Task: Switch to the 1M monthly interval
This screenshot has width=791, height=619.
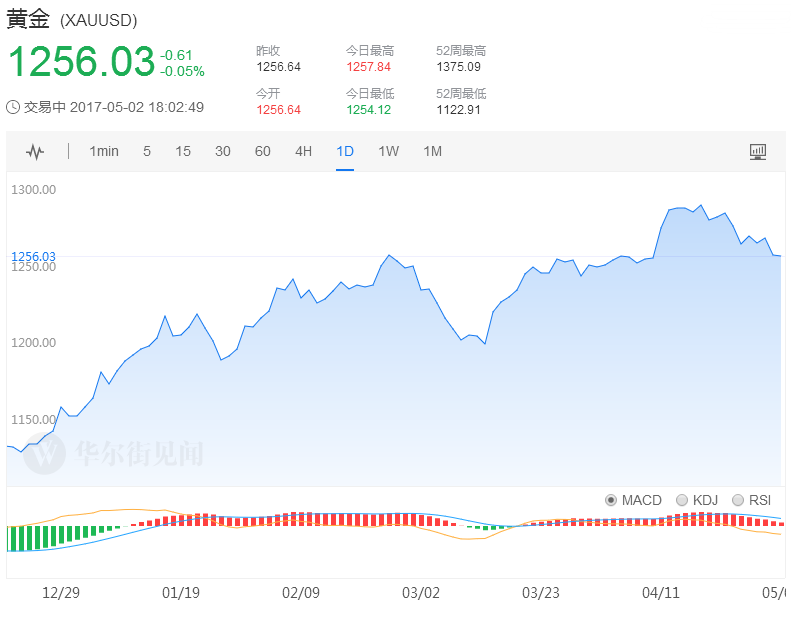Action: [432, 151]
